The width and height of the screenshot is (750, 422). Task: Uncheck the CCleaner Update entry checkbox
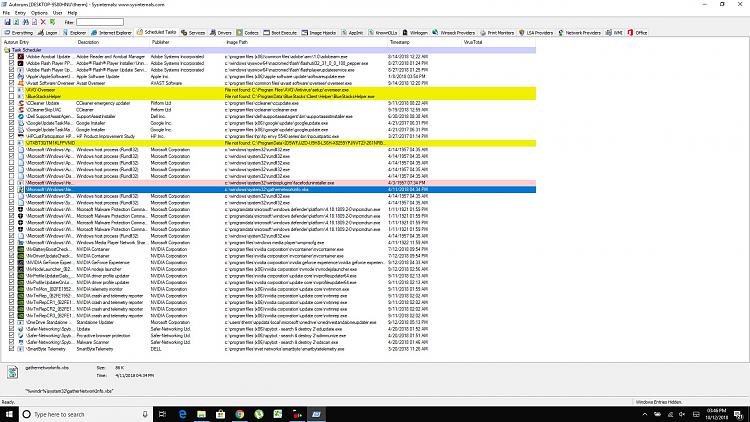[x=11, y=103]
